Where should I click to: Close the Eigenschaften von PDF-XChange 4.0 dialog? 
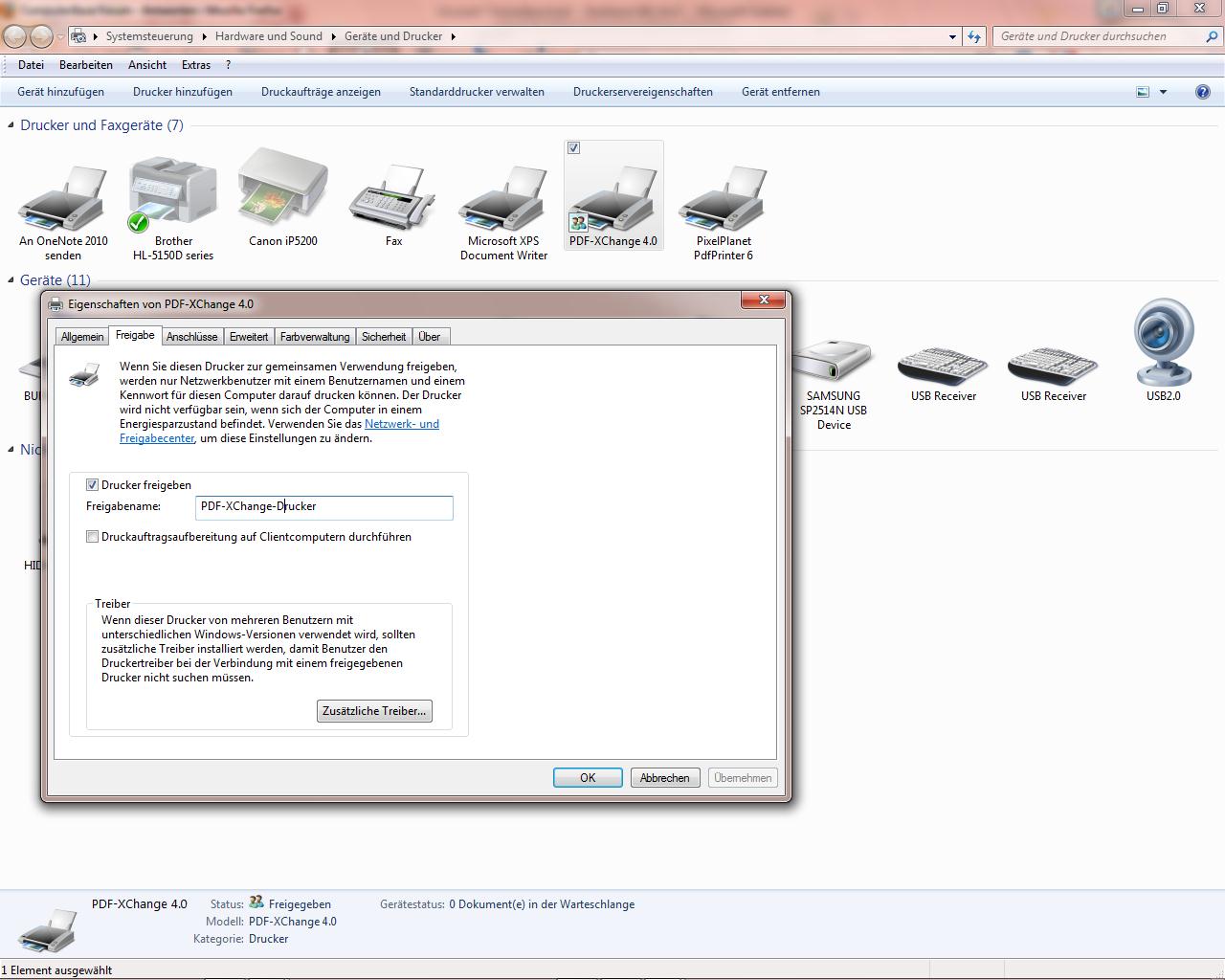[x=764, y=301]
